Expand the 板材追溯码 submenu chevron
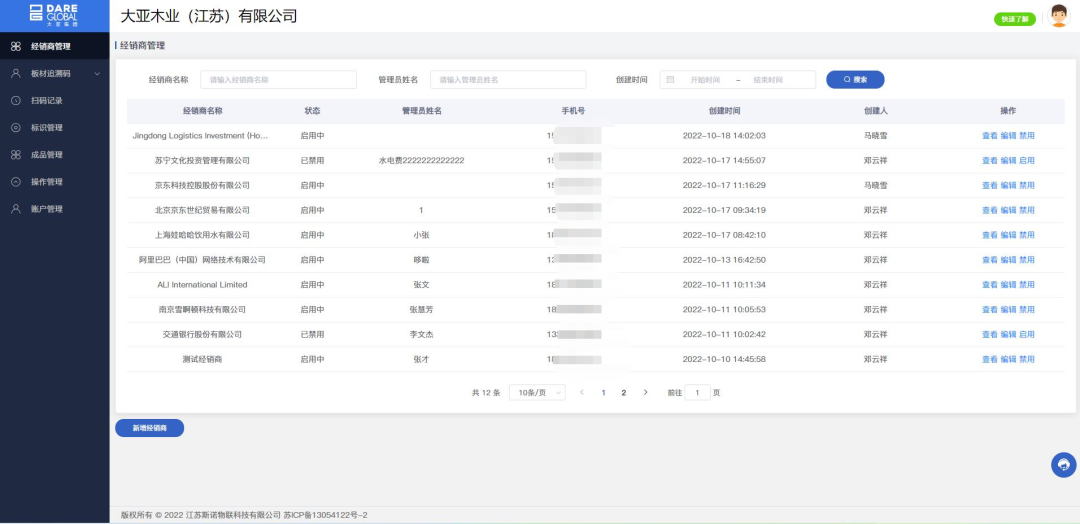 pos(97,74)
